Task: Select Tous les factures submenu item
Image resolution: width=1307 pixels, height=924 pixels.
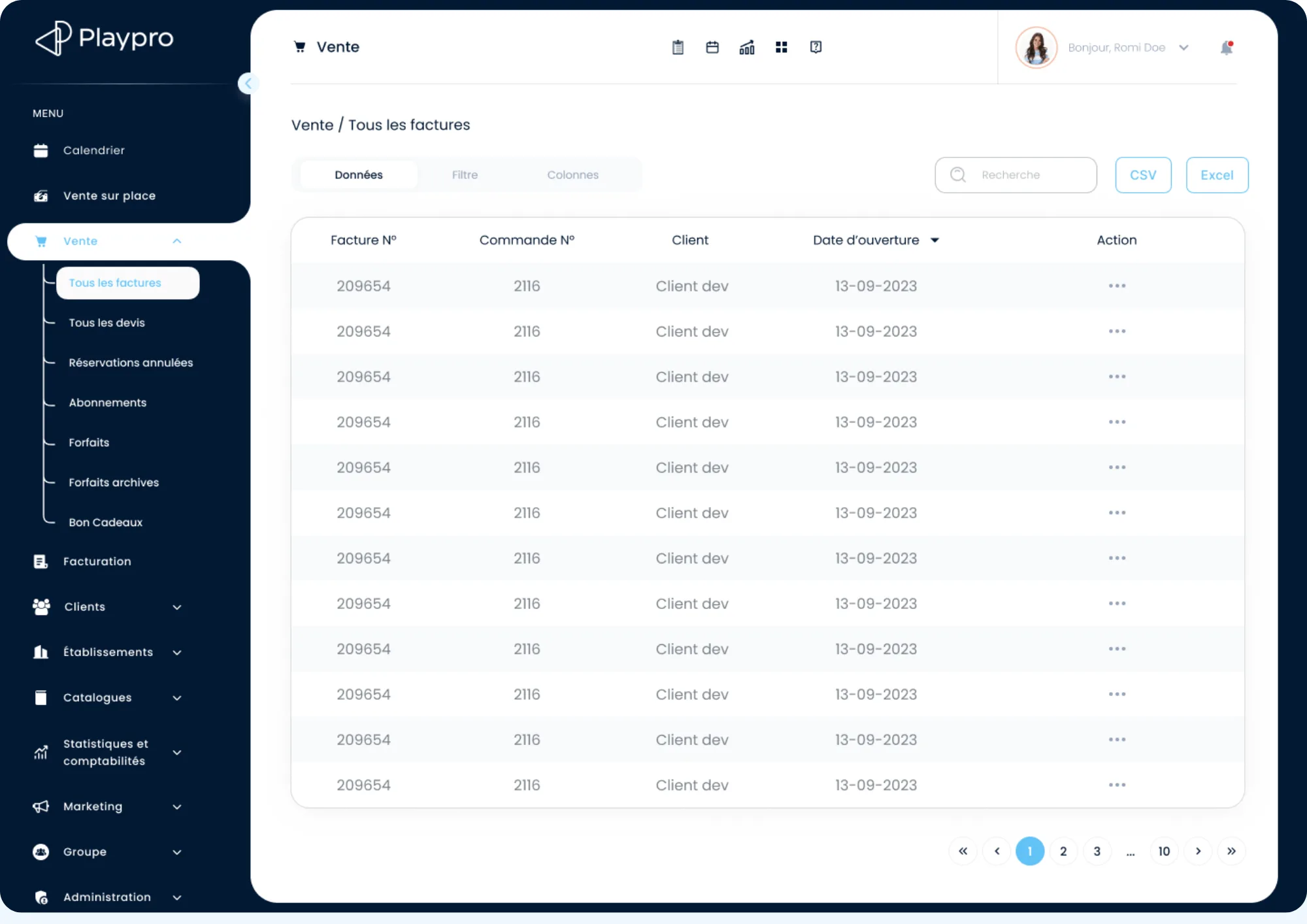Action: pyautogui.click(x=128, y=283)
